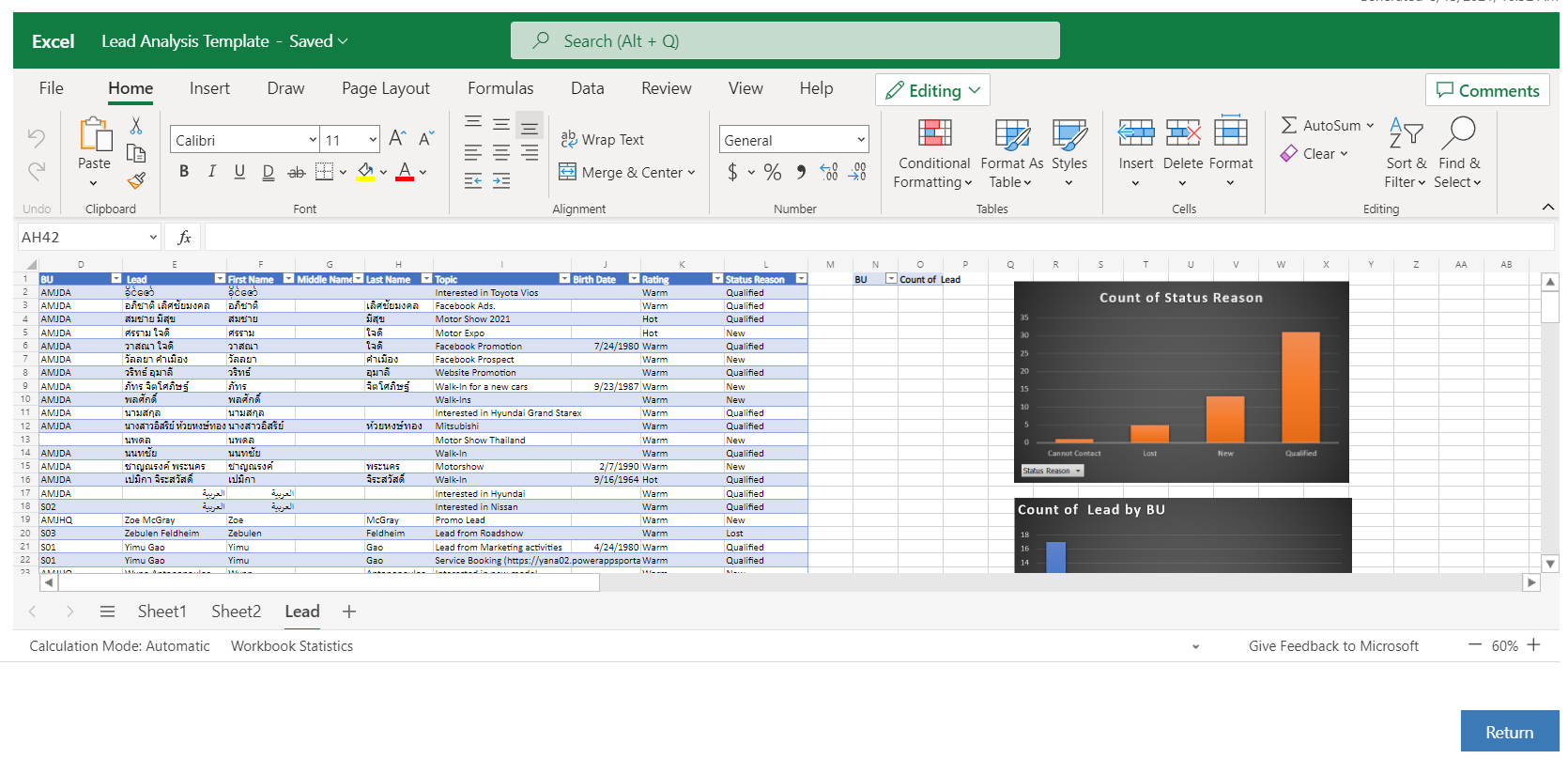Click the Sort & Filter icon

click(1406, 153)
